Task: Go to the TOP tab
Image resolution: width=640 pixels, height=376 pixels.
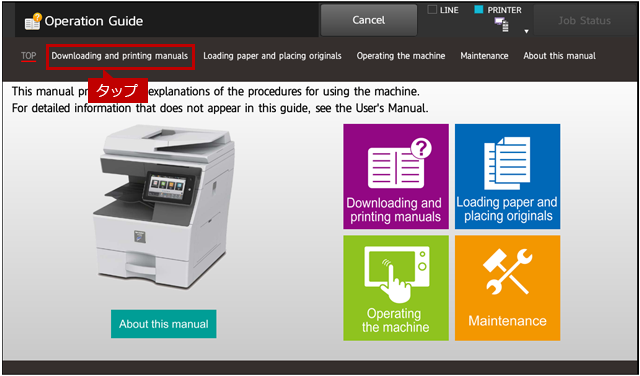Action: pos(29,56)
